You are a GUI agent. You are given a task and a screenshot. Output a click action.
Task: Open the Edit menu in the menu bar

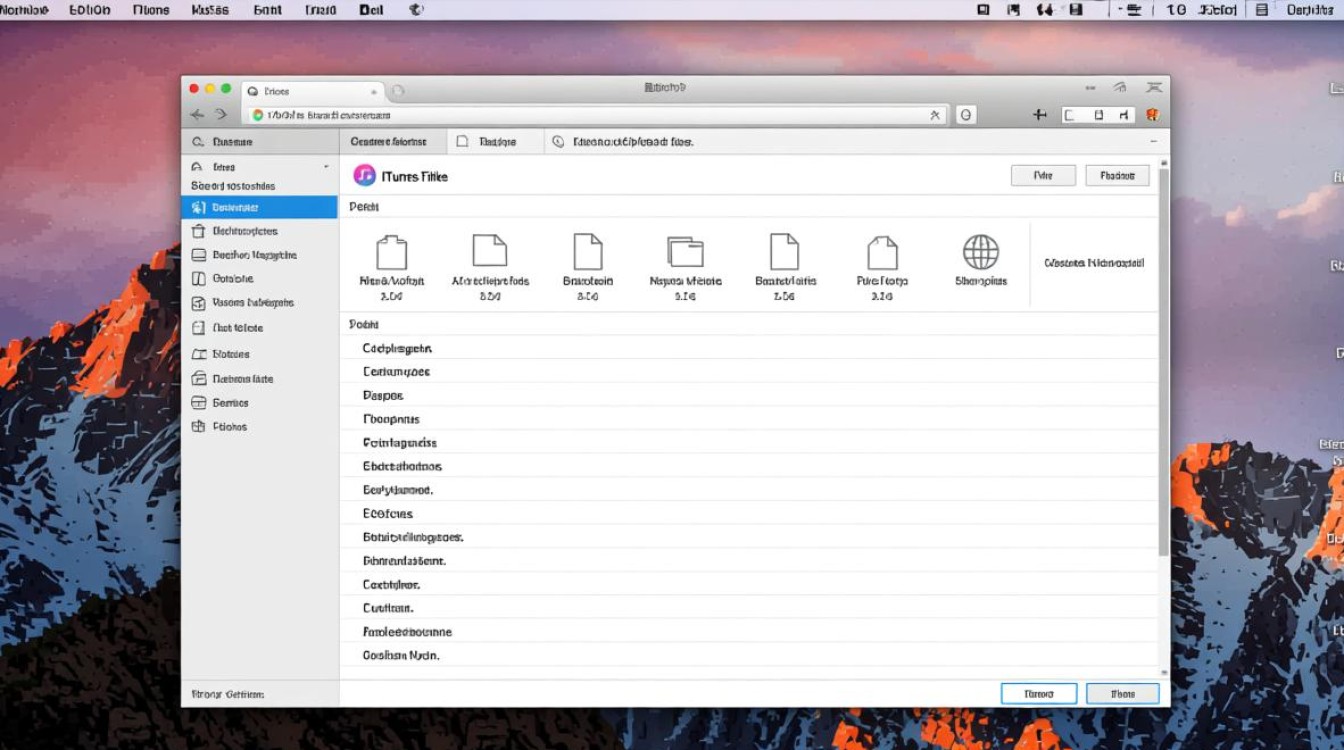[x=90, y=10]
